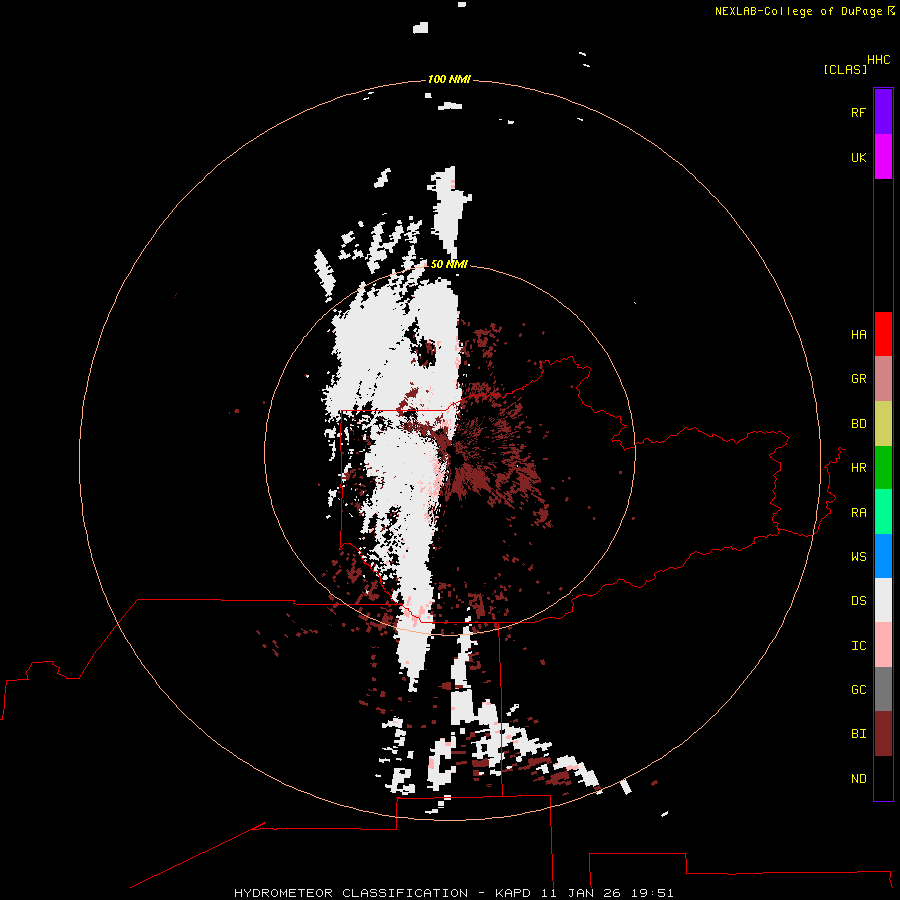Pick the RA light green legend swatch
900x900 pixels.
(x=883, y=512)
